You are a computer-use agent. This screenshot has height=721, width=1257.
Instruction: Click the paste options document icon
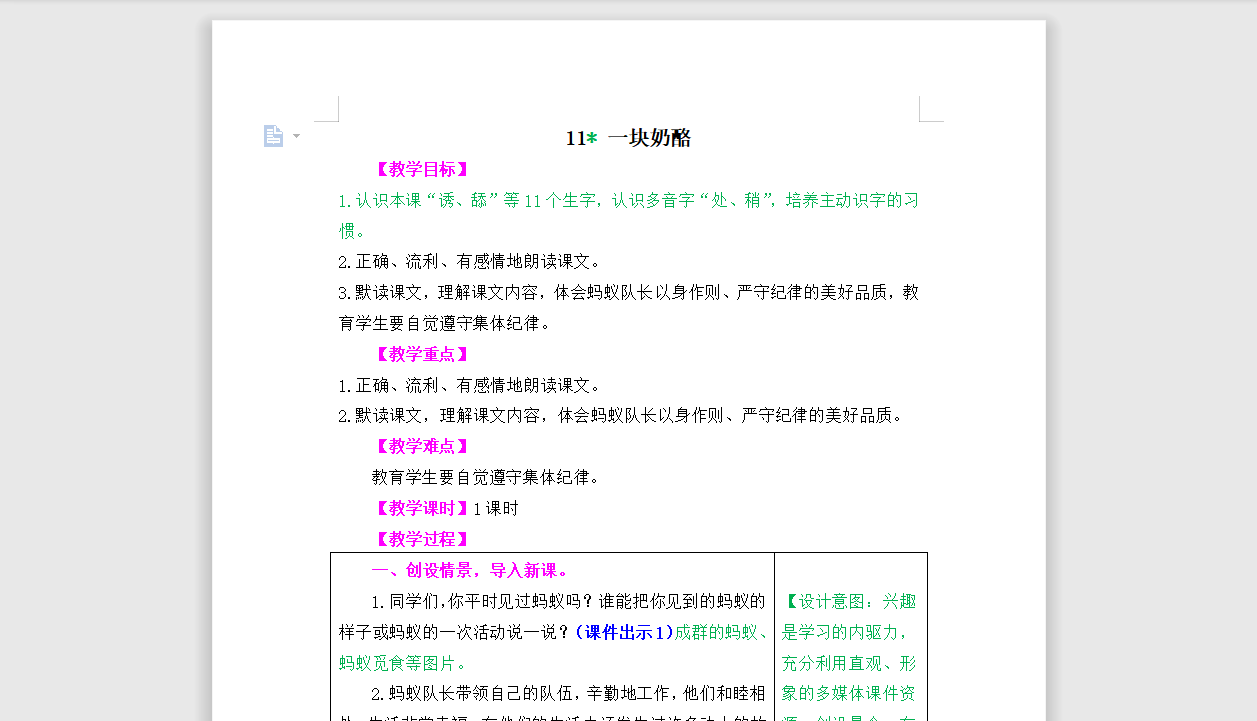(x=273, y=135)
